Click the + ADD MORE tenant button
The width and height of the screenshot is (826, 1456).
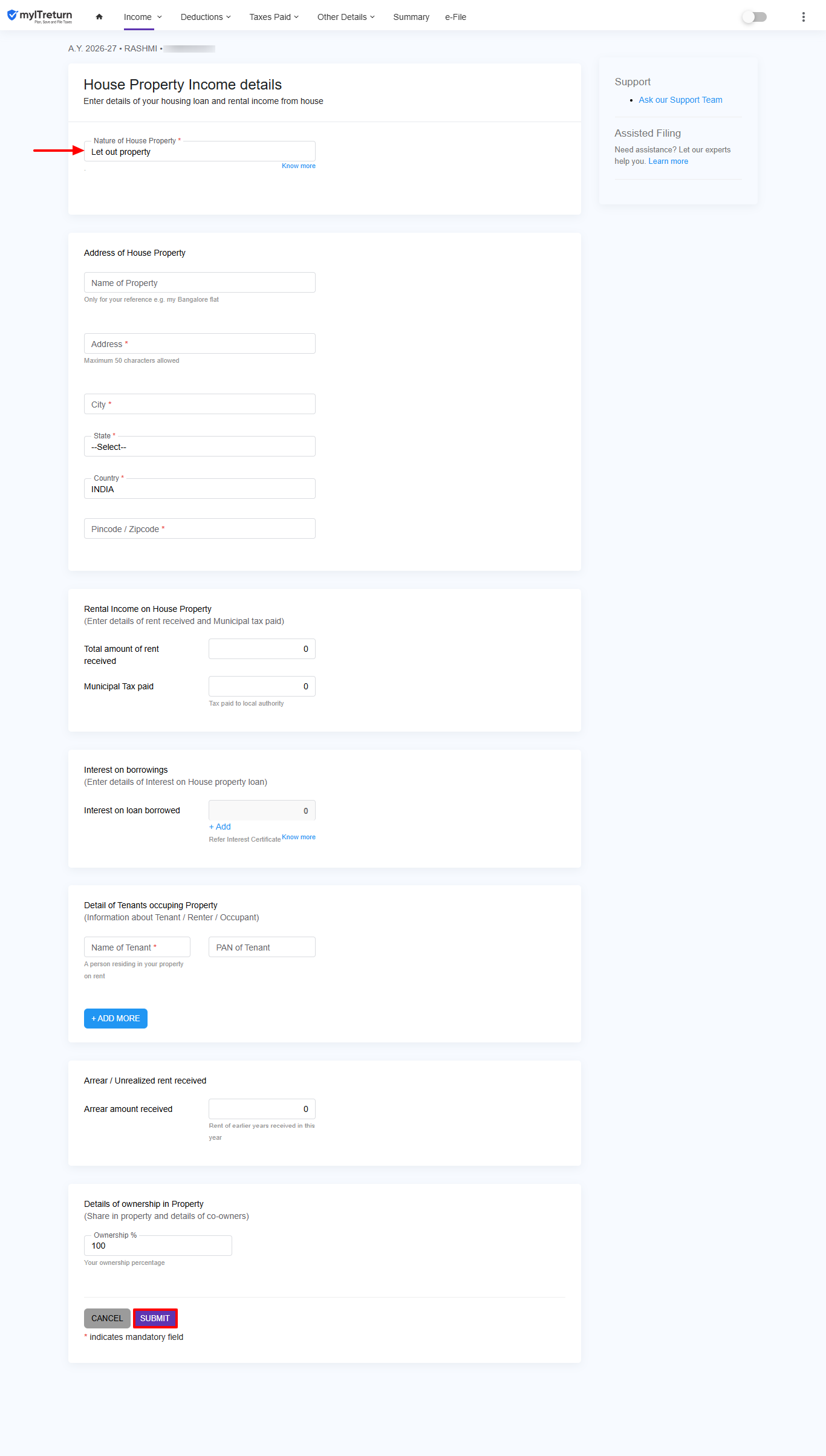point(115,1018)
